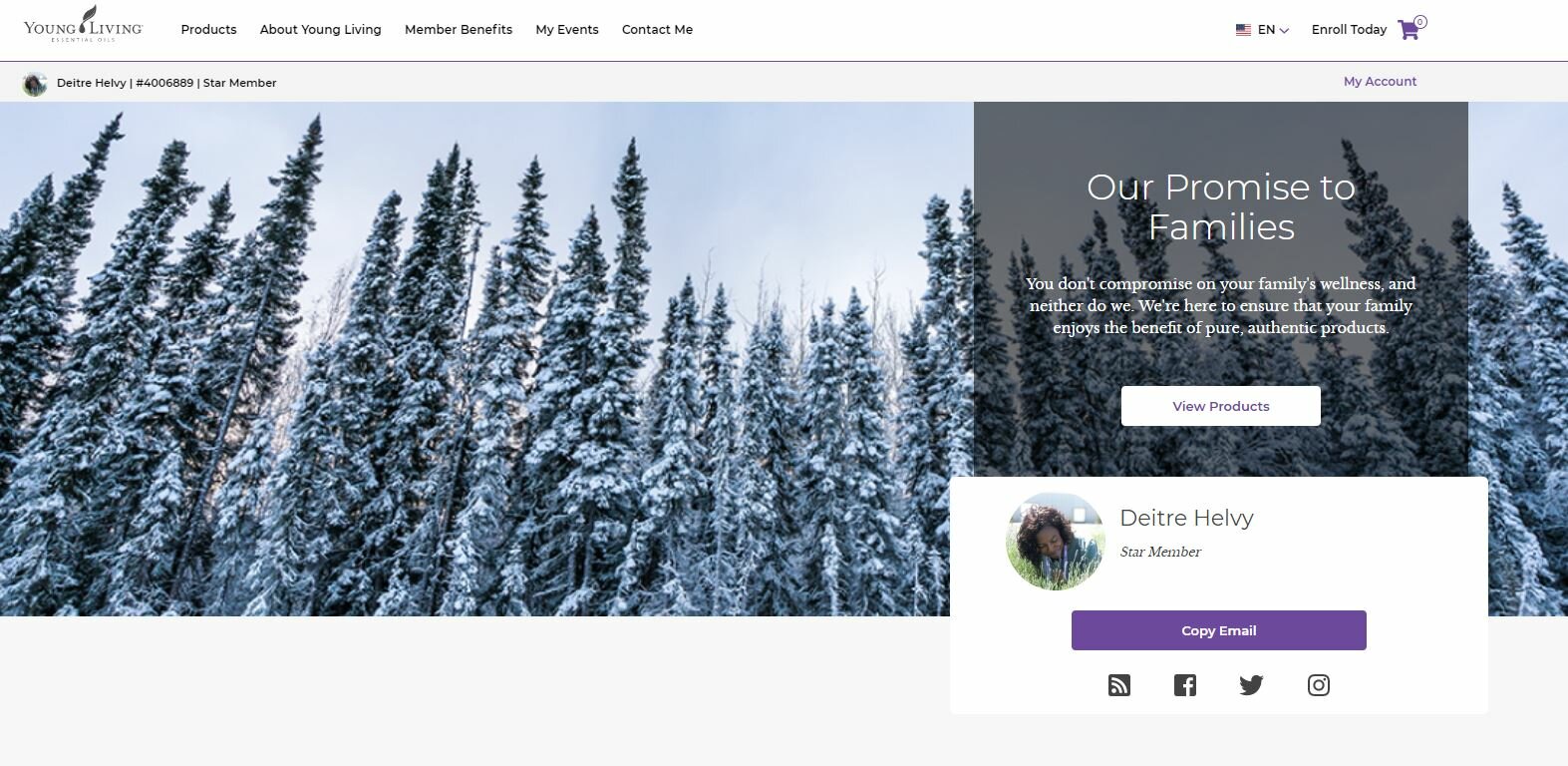This screenshot has height=766, width=1568.
Task: Open Deitre's Facebook page icon
Action: (1185, 685)
